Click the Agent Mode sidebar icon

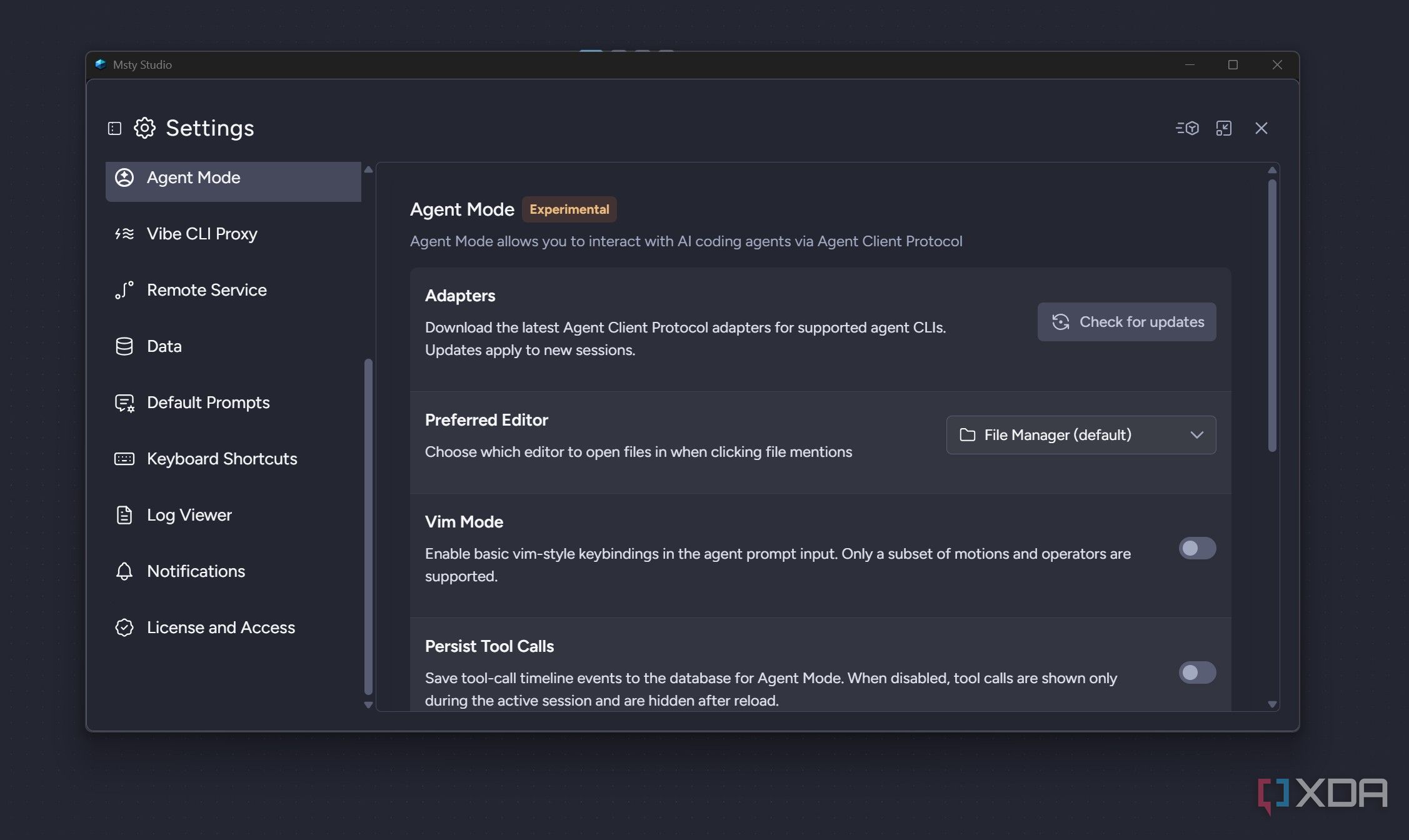pos(124,177)
